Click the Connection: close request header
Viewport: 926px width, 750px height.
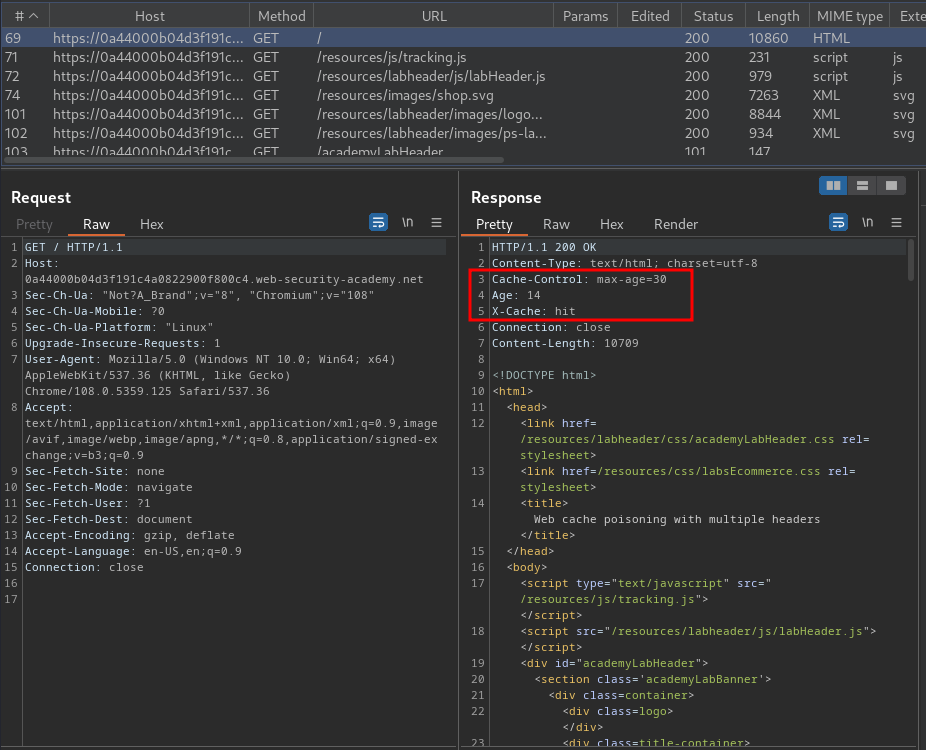pyautogui.click(x=84, y=567)
